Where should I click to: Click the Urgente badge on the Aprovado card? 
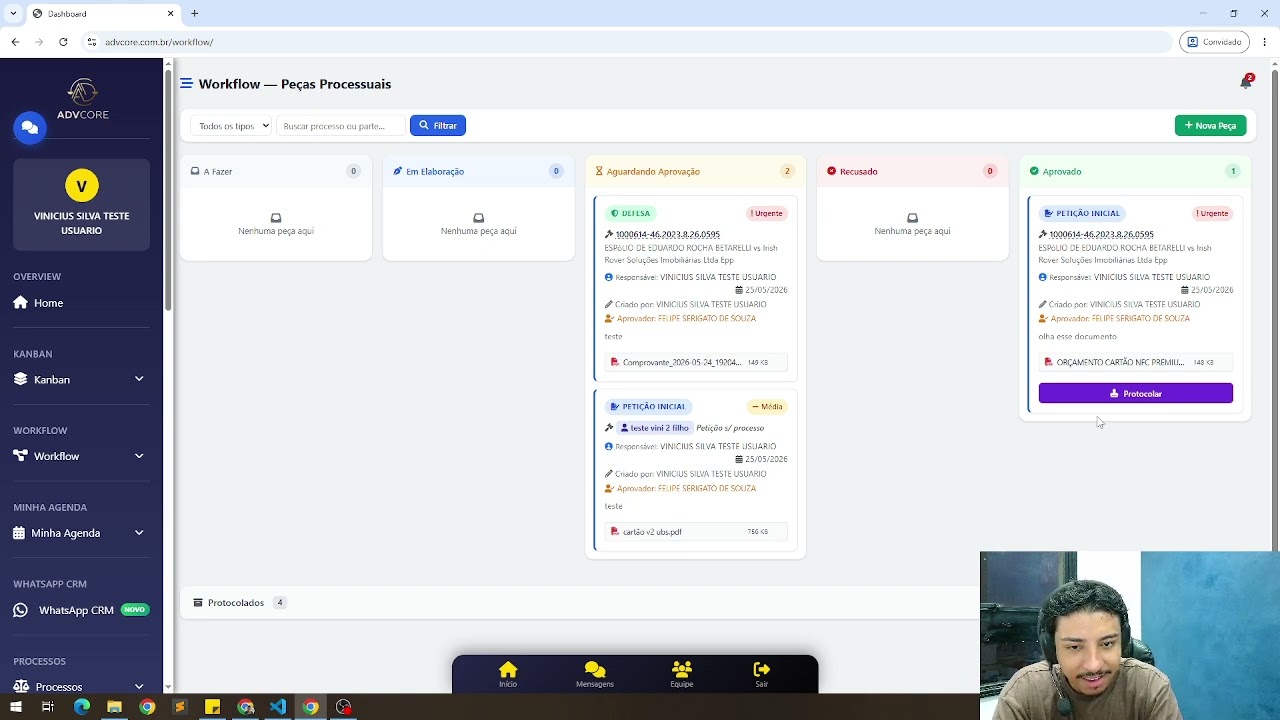pyautogui.click(x=1212, y=213)
